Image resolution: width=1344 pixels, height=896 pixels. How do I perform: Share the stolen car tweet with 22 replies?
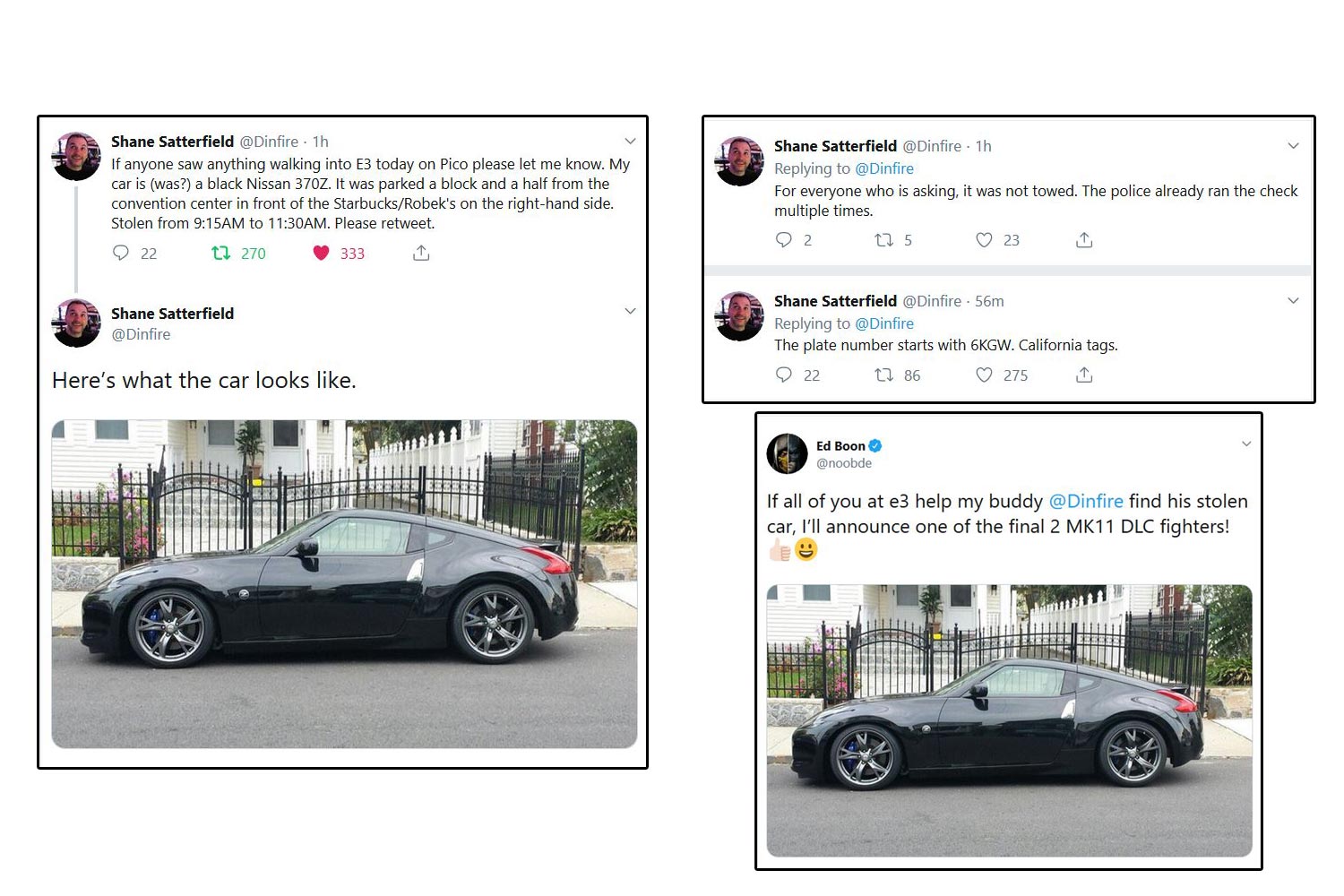coord(421,254)
